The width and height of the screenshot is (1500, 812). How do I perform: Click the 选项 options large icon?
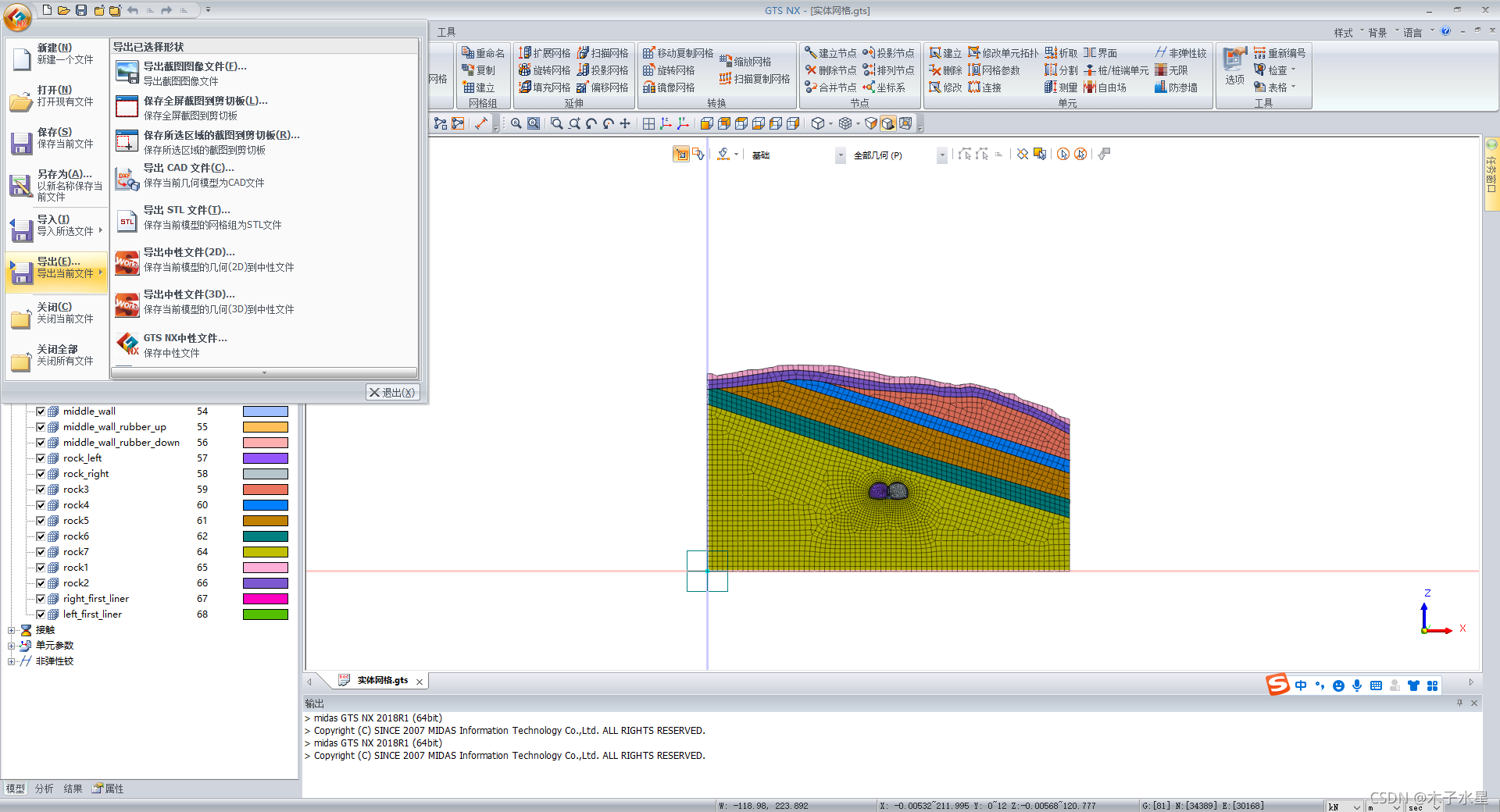(1234, 66)
